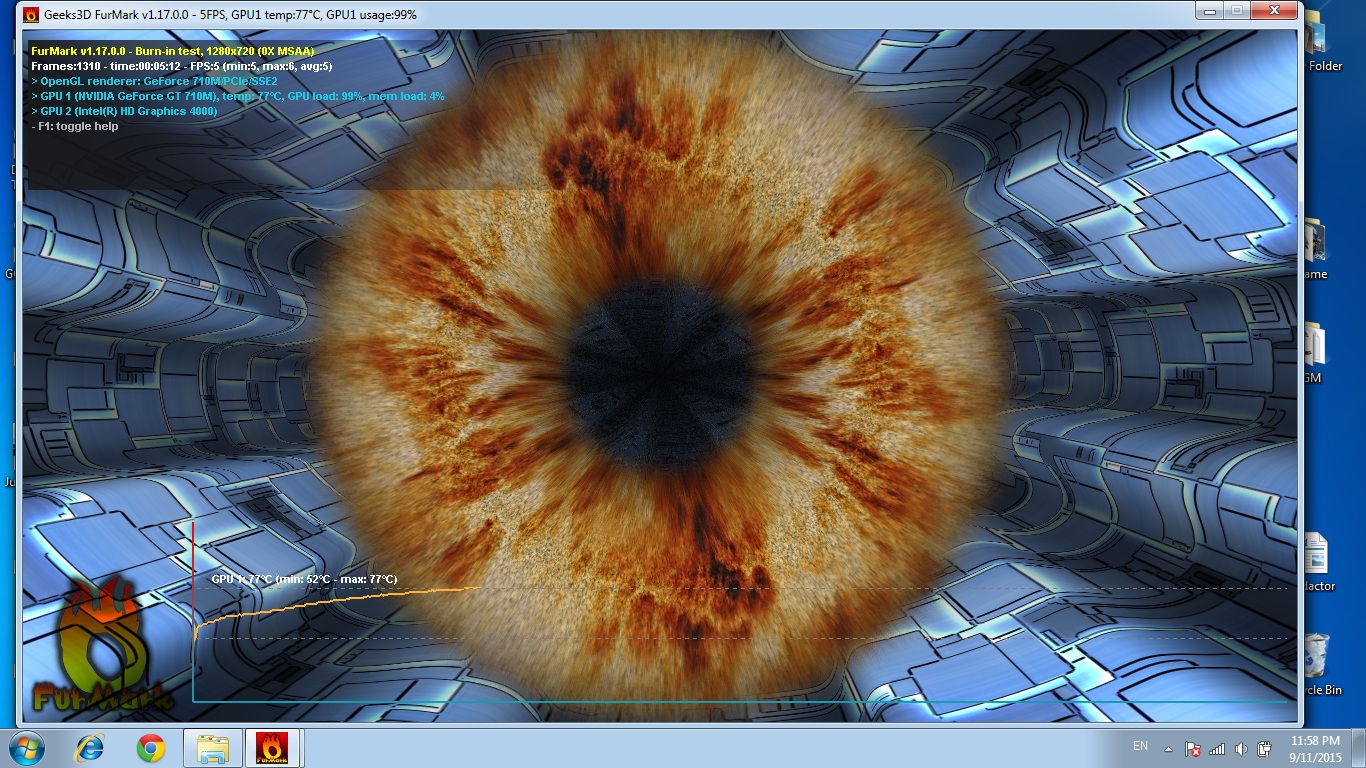1366x768 pixels.
Task: Click the network signal icon in tray
Action: coord(1217,748)
